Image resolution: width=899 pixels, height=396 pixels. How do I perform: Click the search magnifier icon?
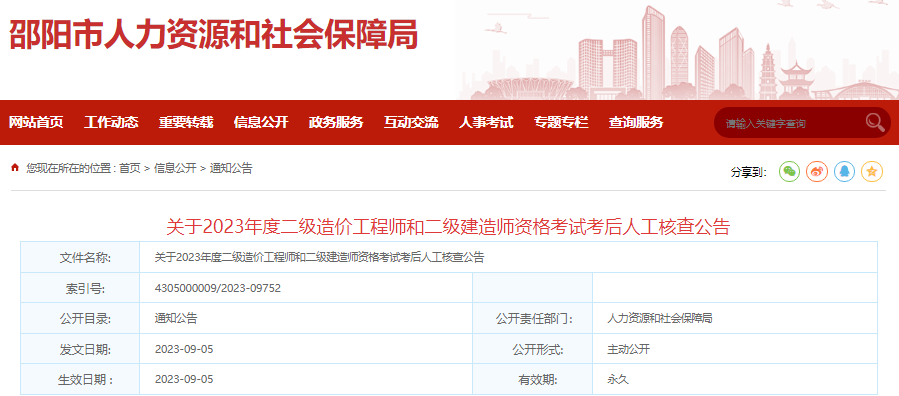pyautogui.click(x=875, y=122)
